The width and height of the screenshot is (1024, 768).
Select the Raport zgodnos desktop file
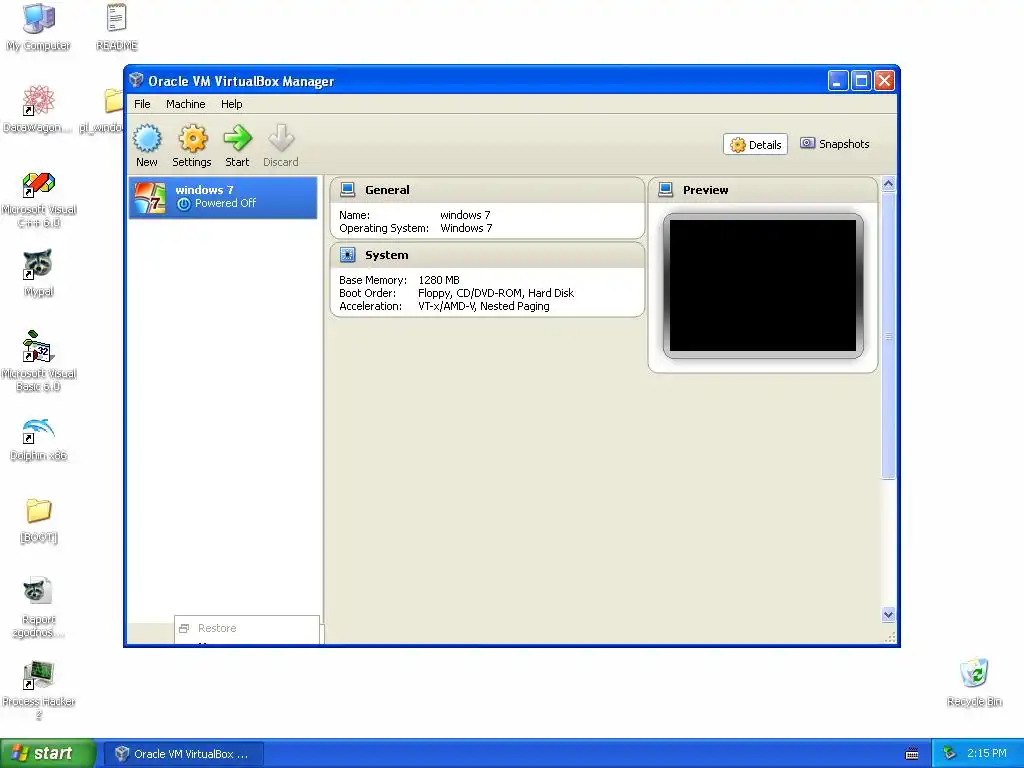[x=39, y=608]
